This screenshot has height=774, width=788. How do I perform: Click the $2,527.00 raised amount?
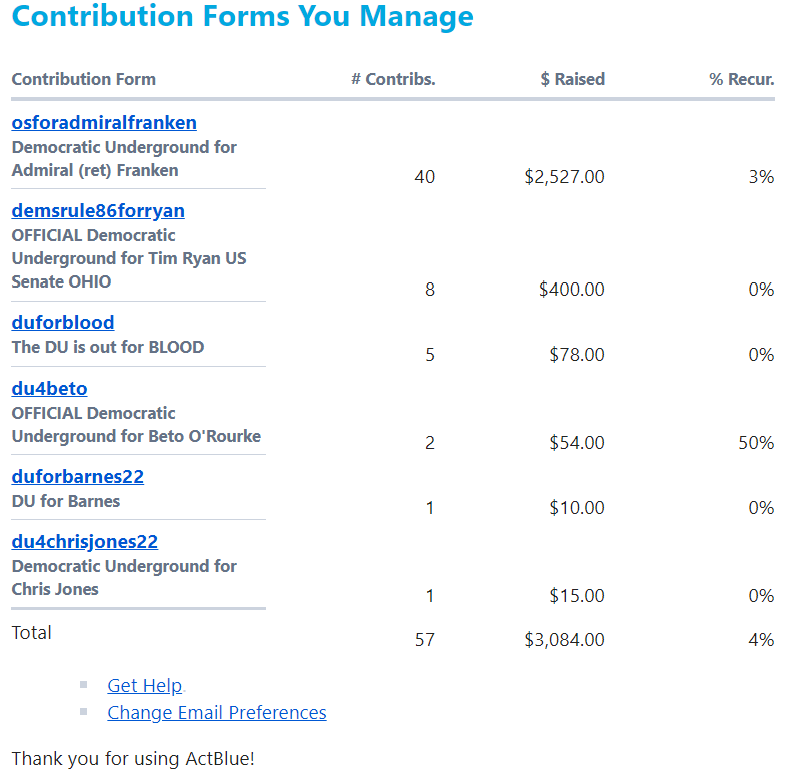point(564,177)
